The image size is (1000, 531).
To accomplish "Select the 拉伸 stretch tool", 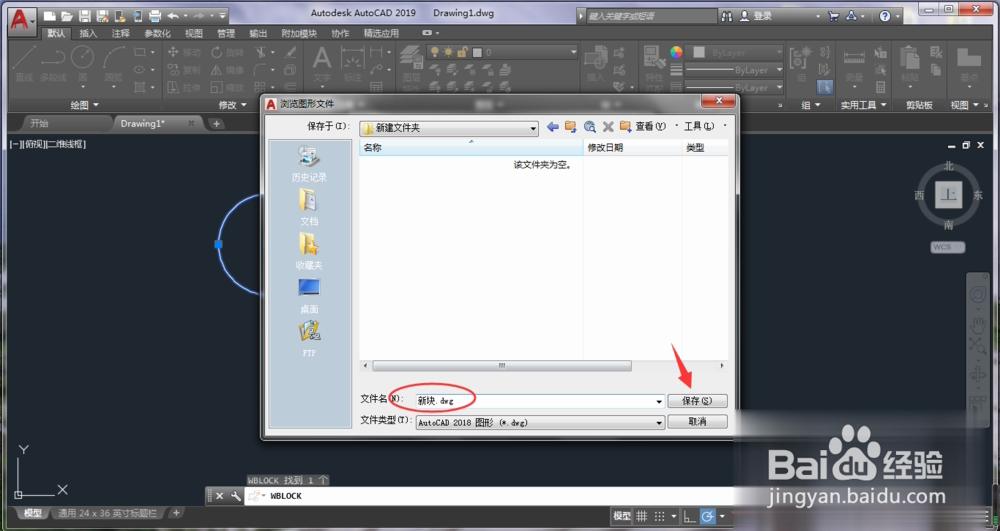I will 184,87.
